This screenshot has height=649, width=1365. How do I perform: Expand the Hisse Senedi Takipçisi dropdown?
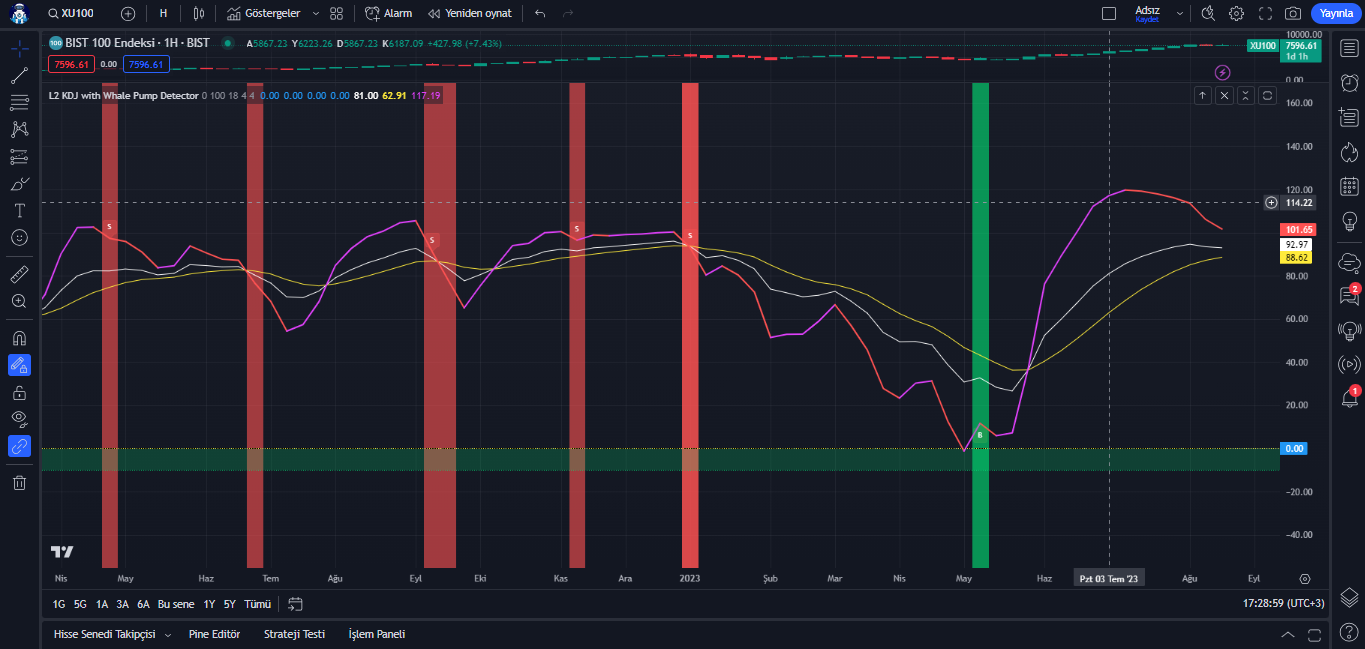pyautogui.click(x=167, y=635)
